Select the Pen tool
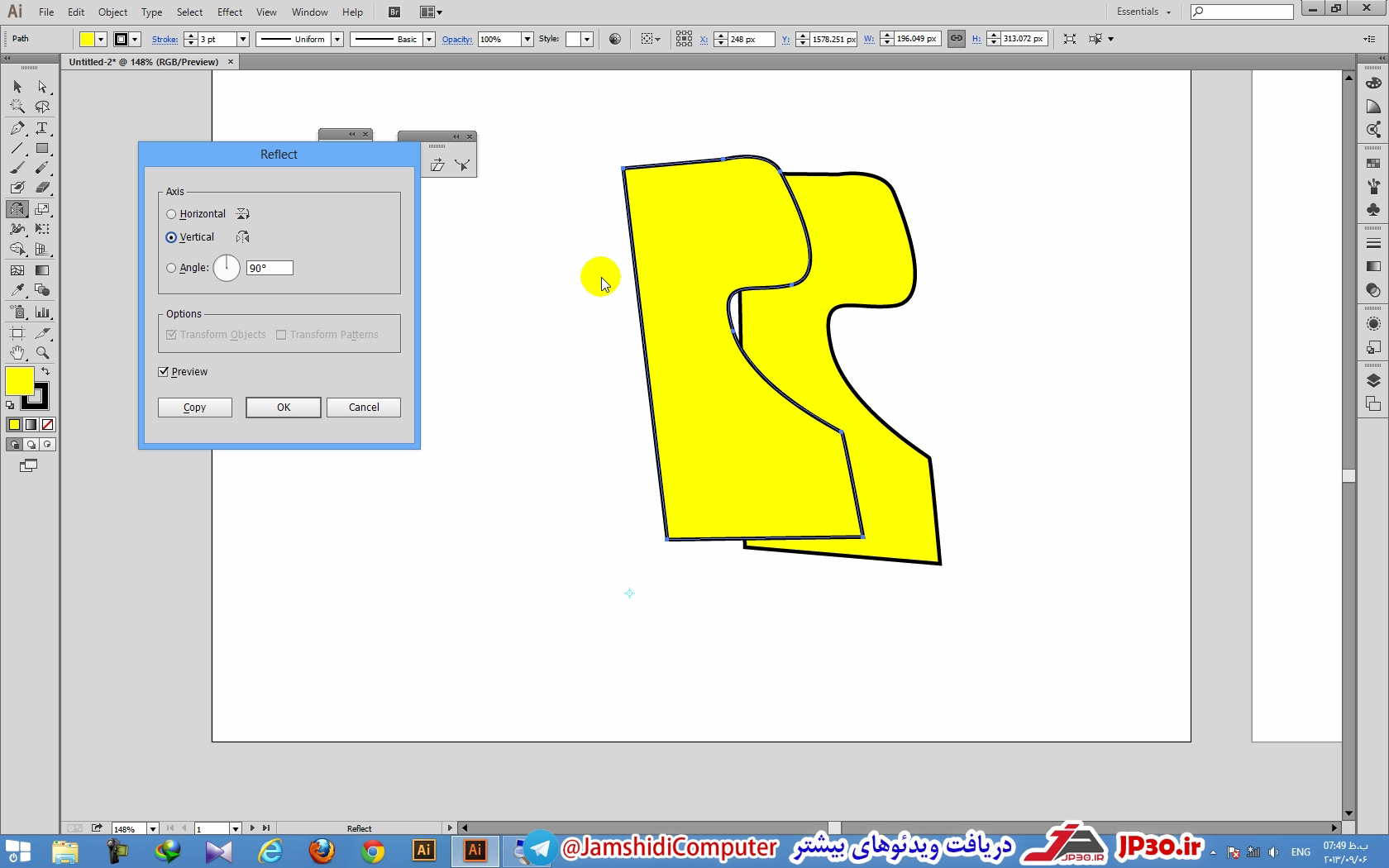The height and width of the screenshot is (868, 1389). [17, 128]
